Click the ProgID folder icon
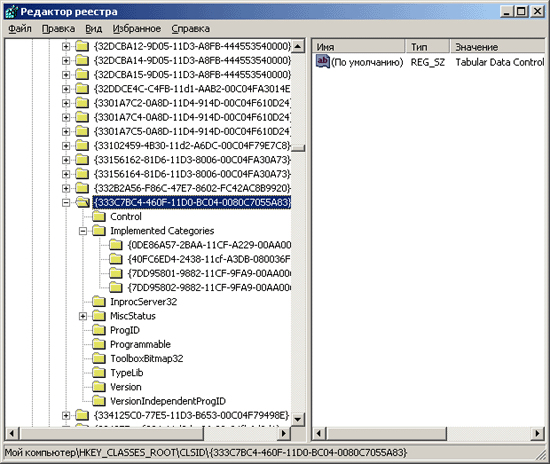This screenshot has height=464, width=550. tap(99, 330)
